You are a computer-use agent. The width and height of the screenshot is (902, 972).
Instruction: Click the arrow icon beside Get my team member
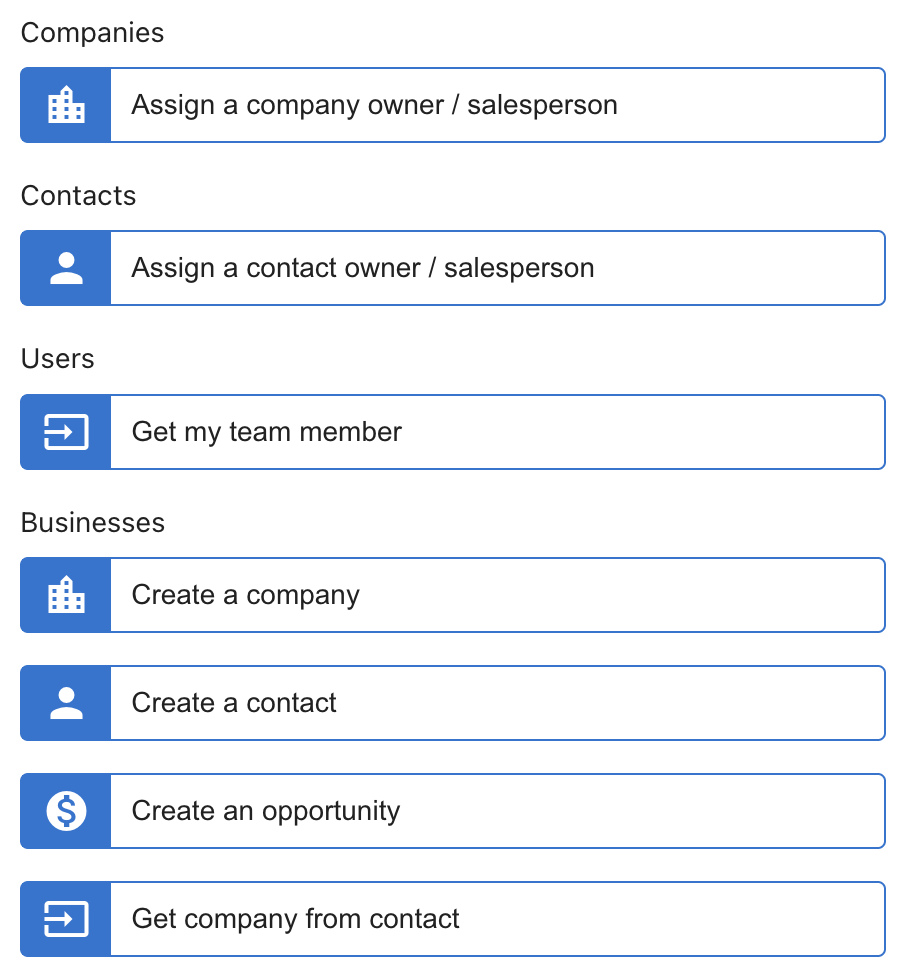(x=66, y=432)
